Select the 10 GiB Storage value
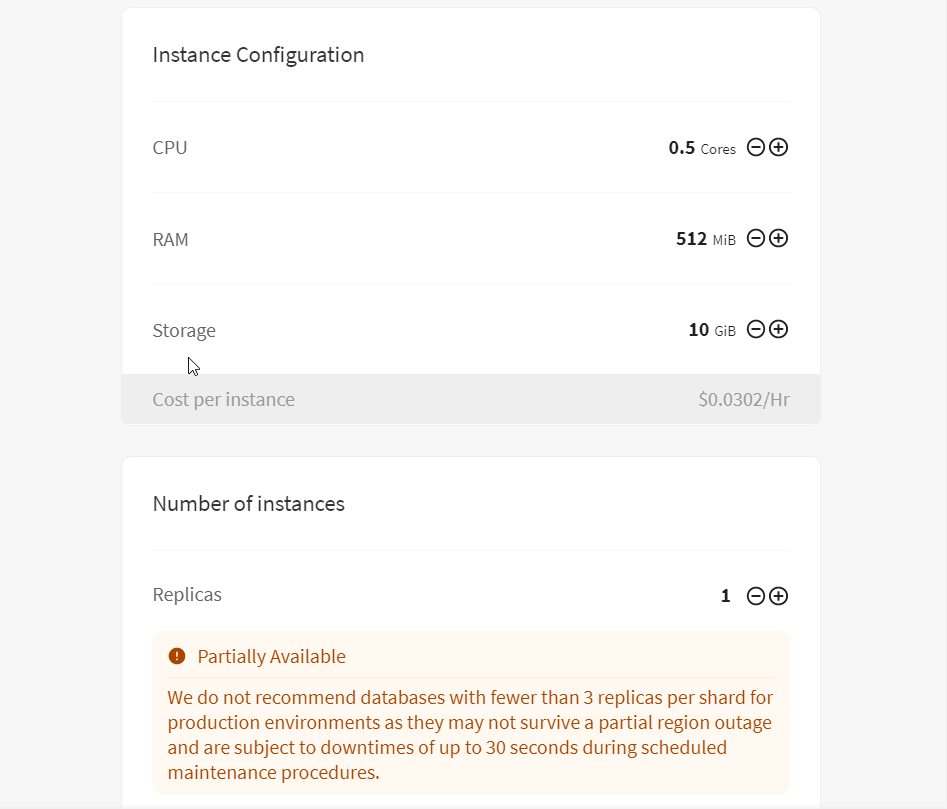Viewport: 947px width, 809px height. pos(712,330)
